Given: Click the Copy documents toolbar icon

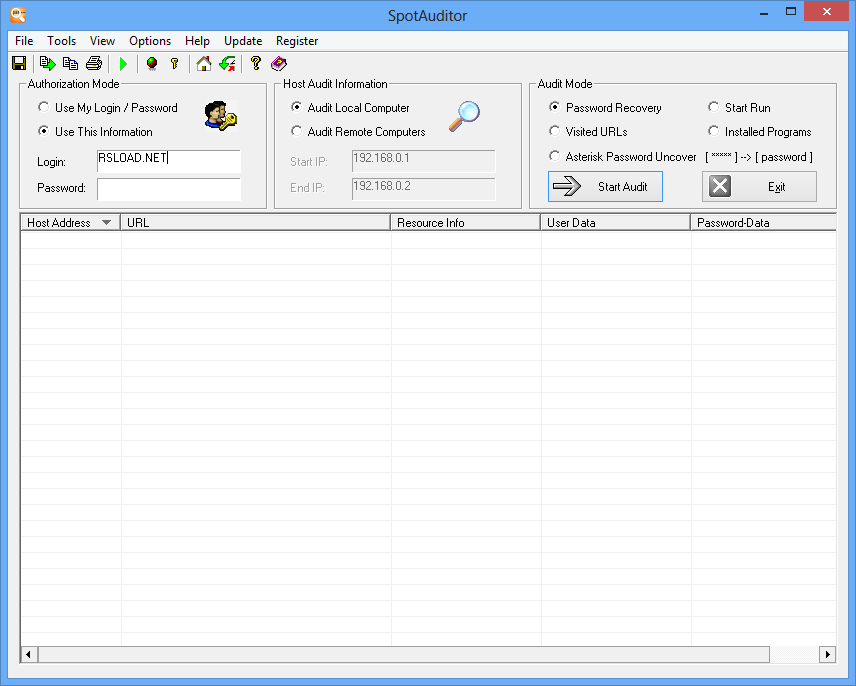Looking at the screenshot, I should click(70, 64).
